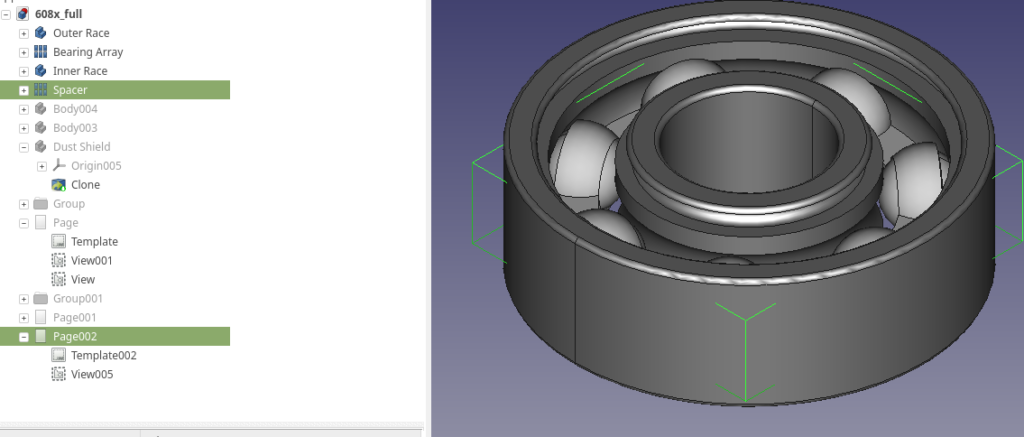Click the View005 drawing view icon
Image resolution: width=1024 pixels, height=437 pixels.
[x=59, y=374]
